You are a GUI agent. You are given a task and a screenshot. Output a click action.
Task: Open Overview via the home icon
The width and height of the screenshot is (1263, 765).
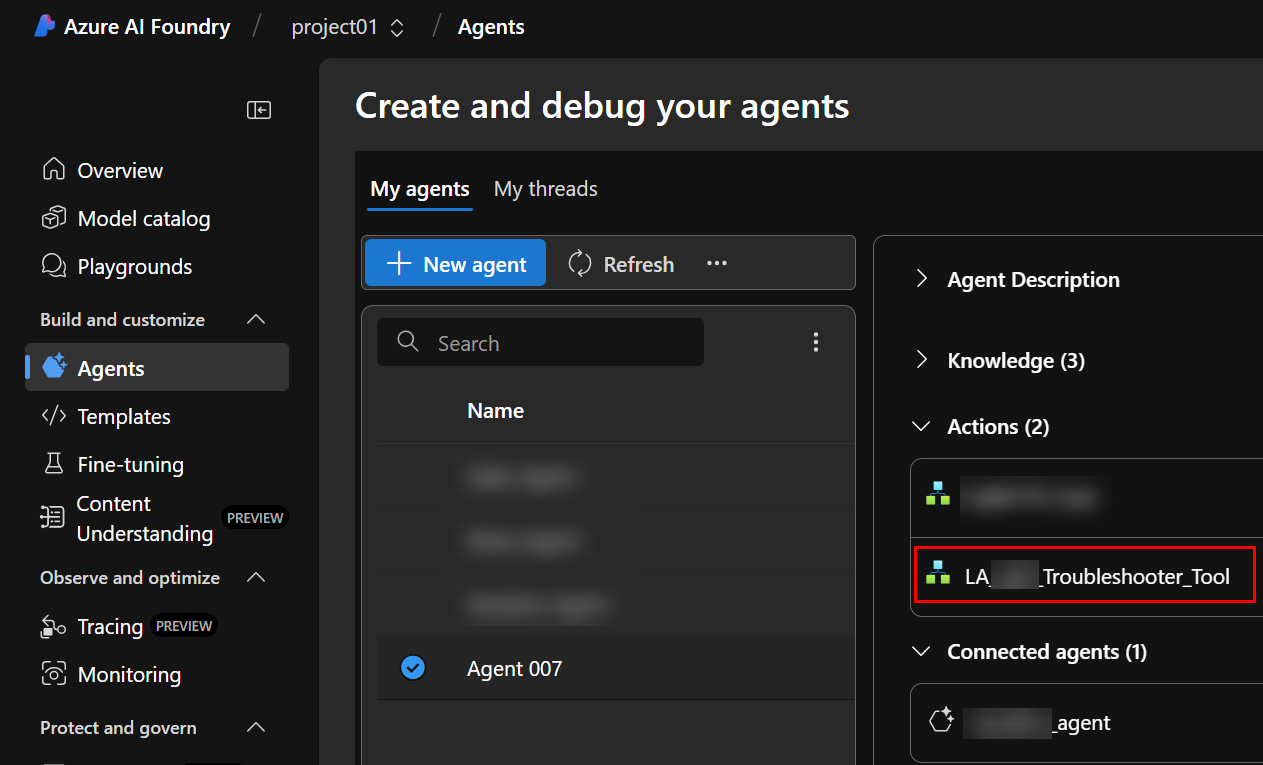[54, 170]
